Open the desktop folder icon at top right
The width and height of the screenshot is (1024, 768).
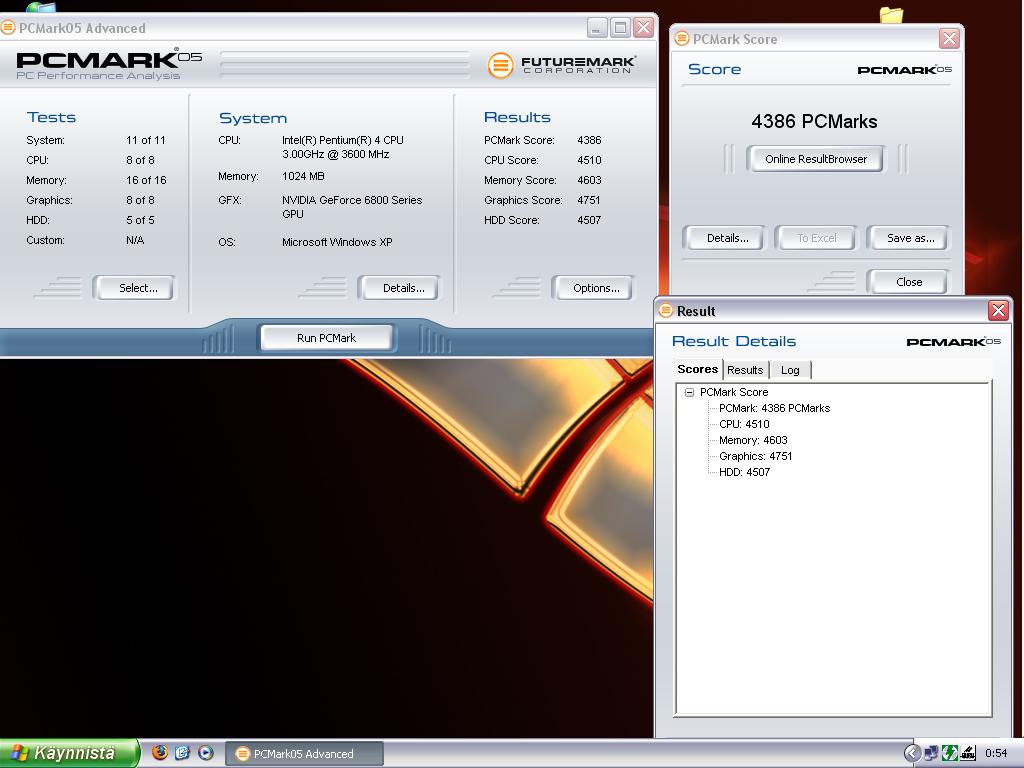tap(891, 14)
